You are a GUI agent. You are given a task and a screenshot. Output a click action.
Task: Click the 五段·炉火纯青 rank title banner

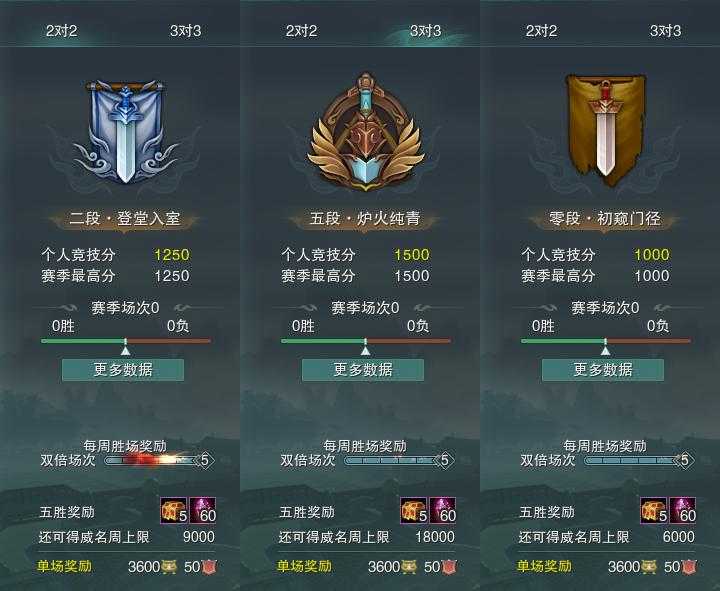pos(365,219)
